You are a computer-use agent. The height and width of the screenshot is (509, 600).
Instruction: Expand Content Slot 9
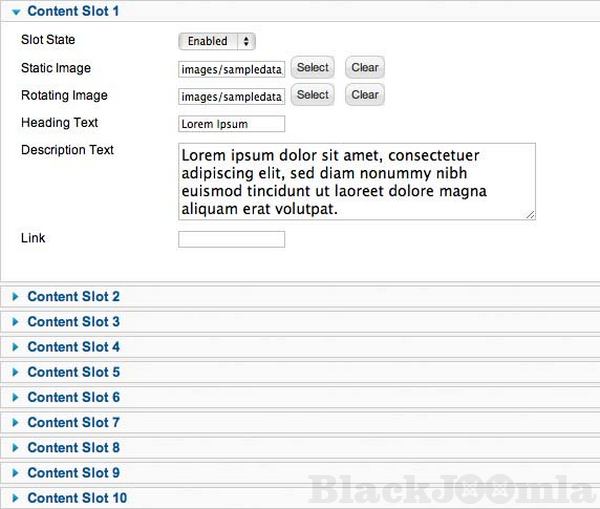[73, 473]
